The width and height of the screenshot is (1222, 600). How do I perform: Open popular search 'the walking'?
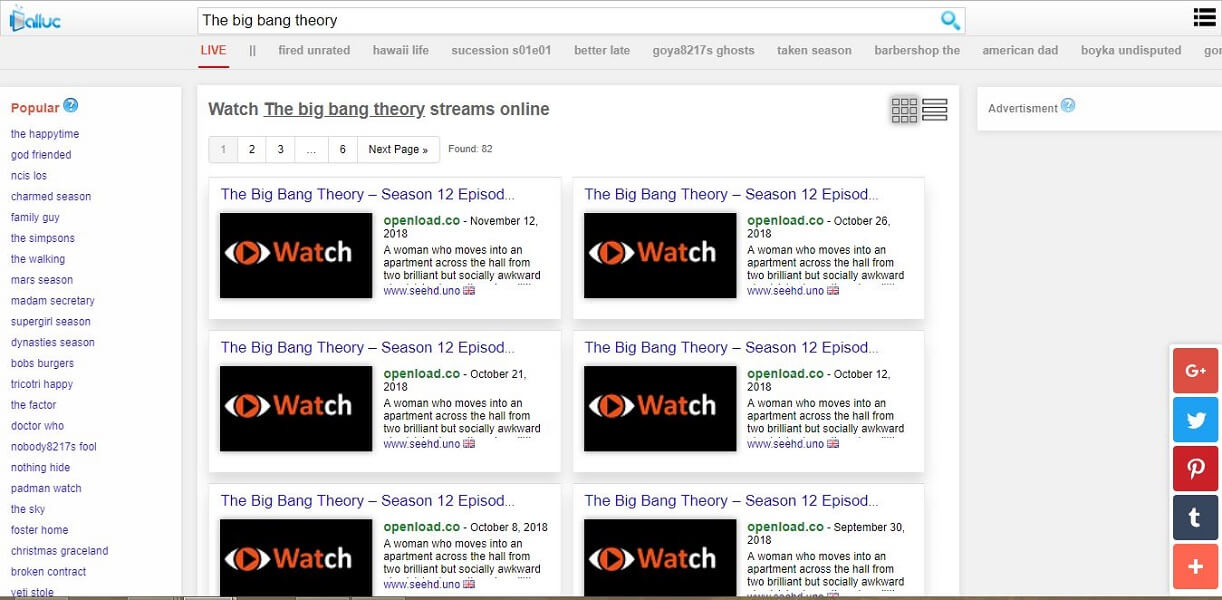(x=38, y=259)
